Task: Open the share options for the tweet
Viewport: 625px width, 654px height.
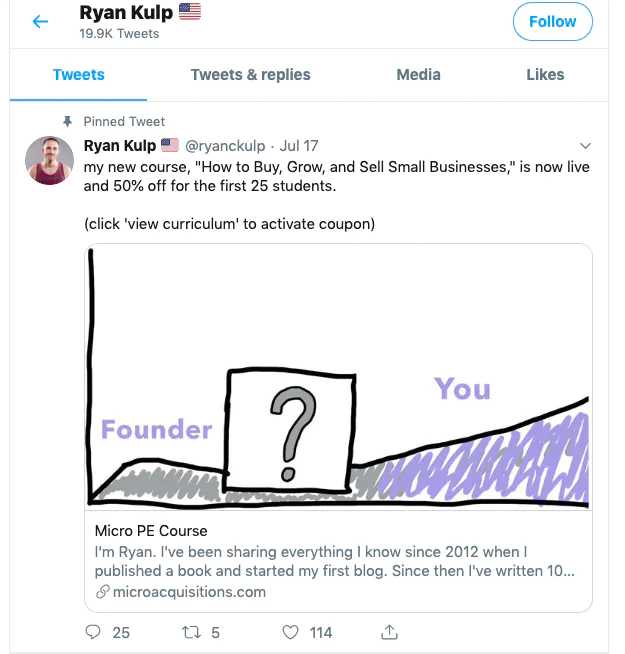Action: (390, 632)
